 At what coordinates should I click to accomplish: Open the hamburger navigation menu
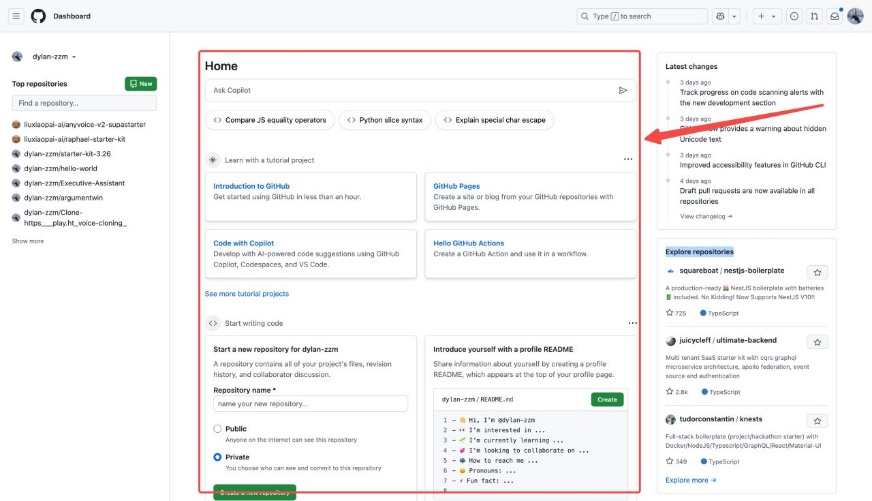click(17, 16)
